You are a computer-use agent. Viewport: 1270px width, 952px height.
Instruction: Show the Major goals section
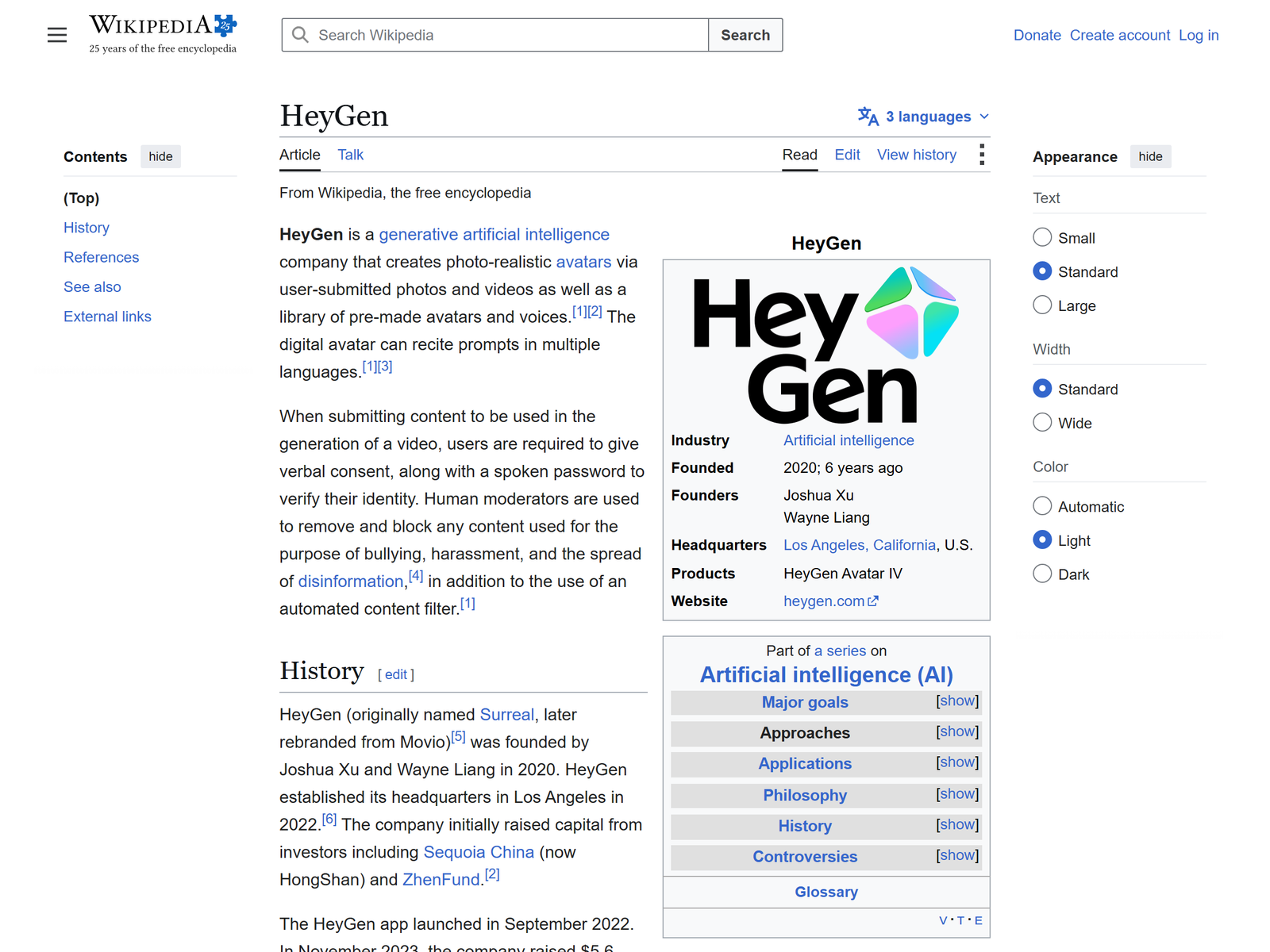coord(957,701)
